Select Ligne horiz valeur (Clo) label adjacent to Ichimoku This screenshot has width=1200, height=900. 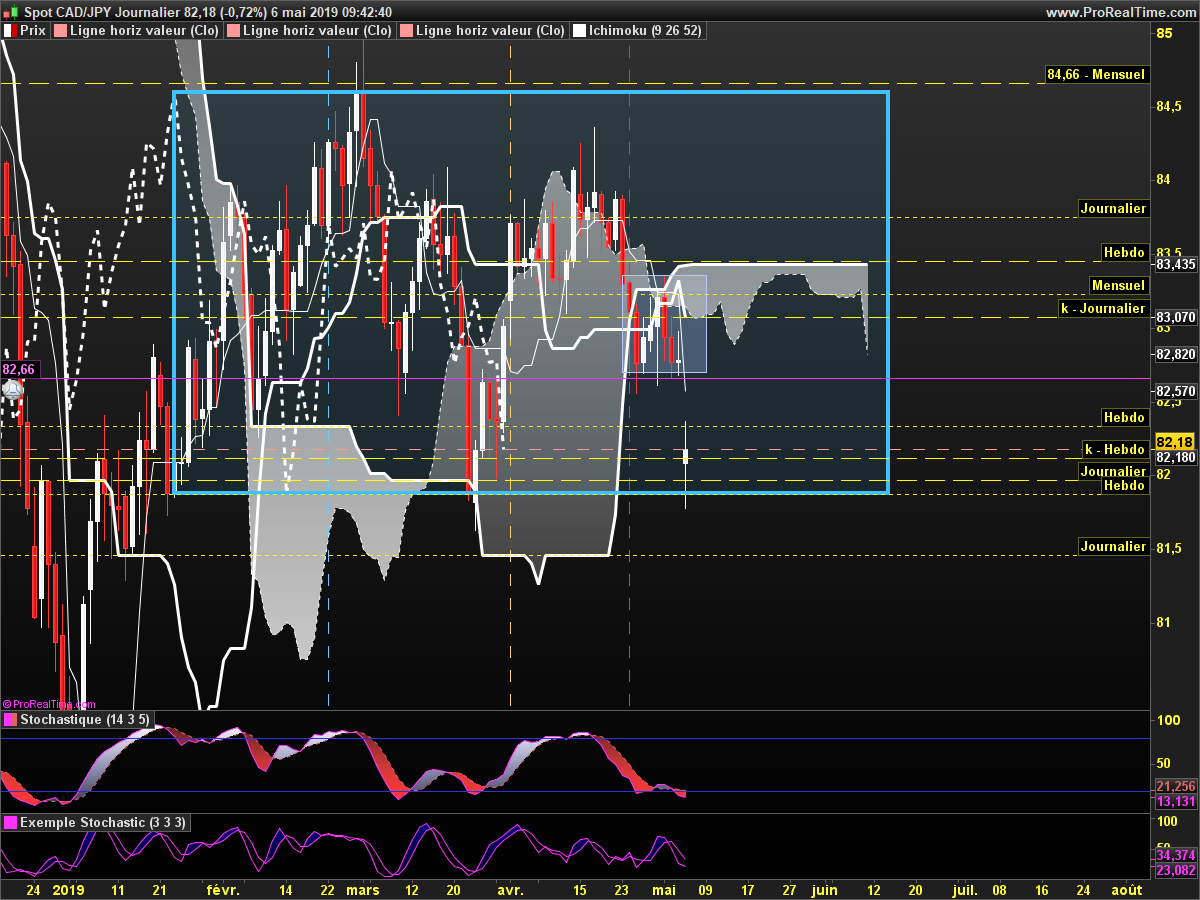click(482, 31)
